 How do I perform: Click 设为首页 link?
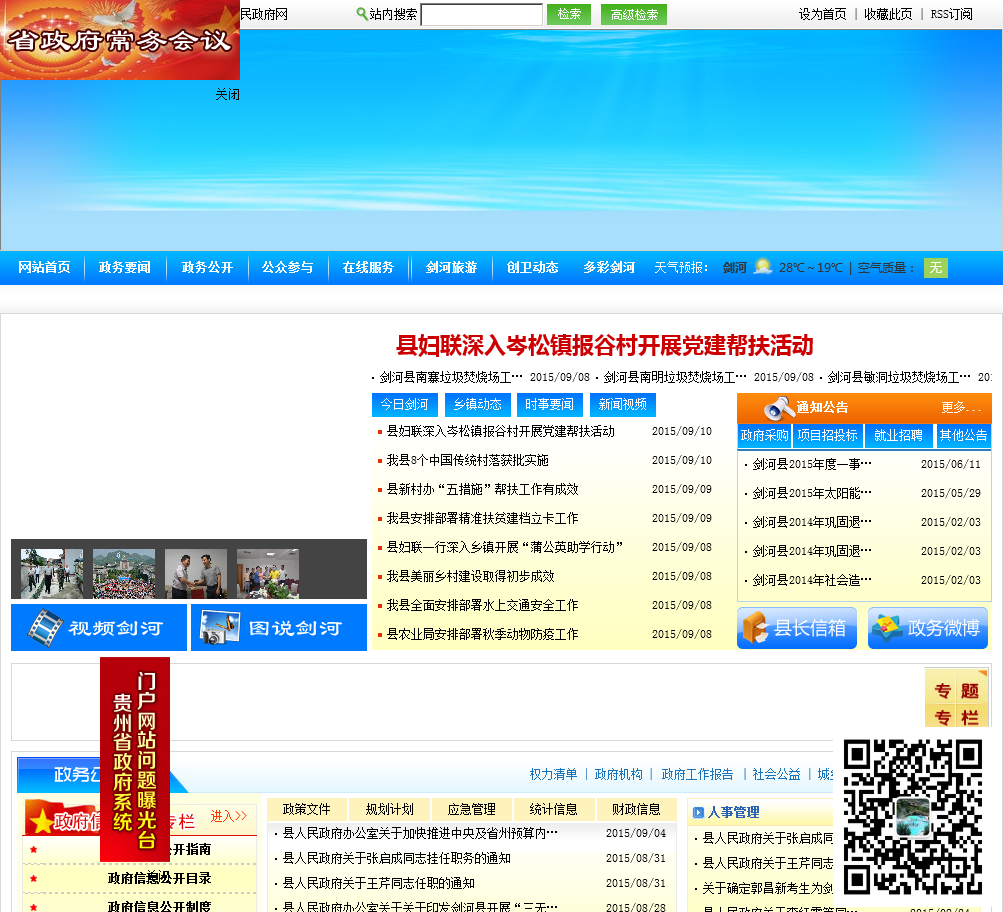(x=822, y=14)
